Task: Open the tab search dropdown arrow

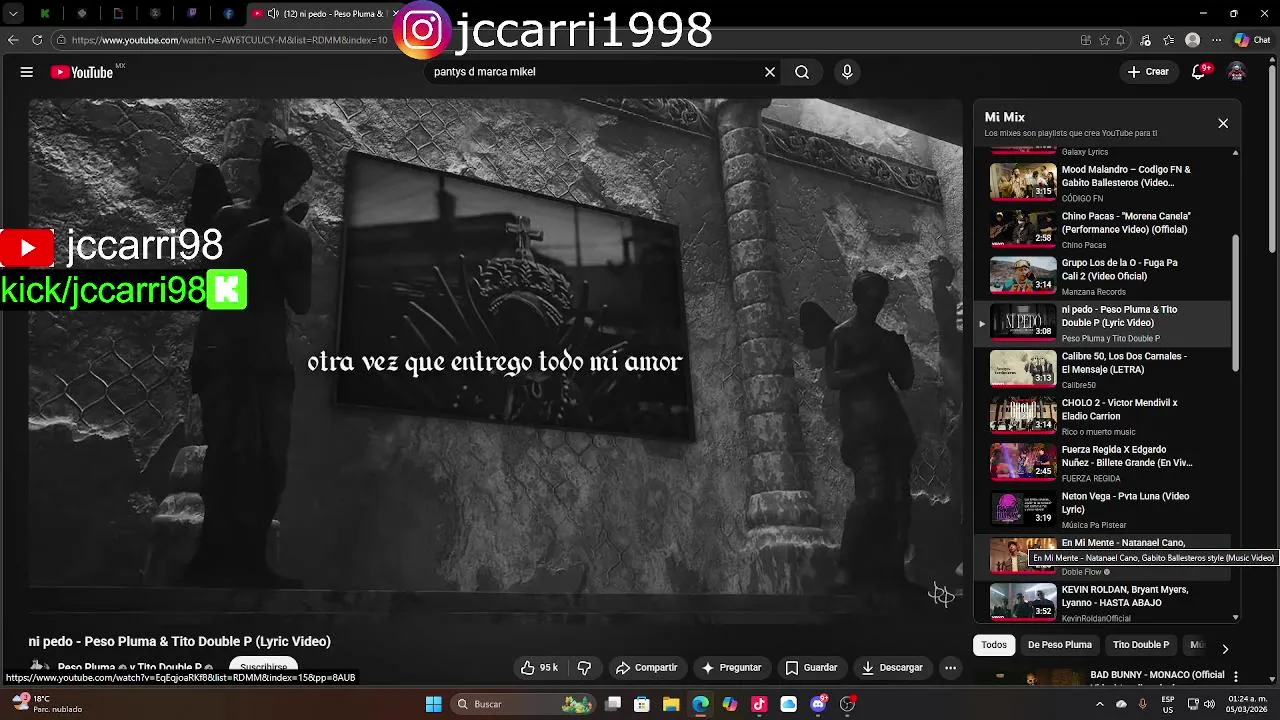Action: coord(13,14)
